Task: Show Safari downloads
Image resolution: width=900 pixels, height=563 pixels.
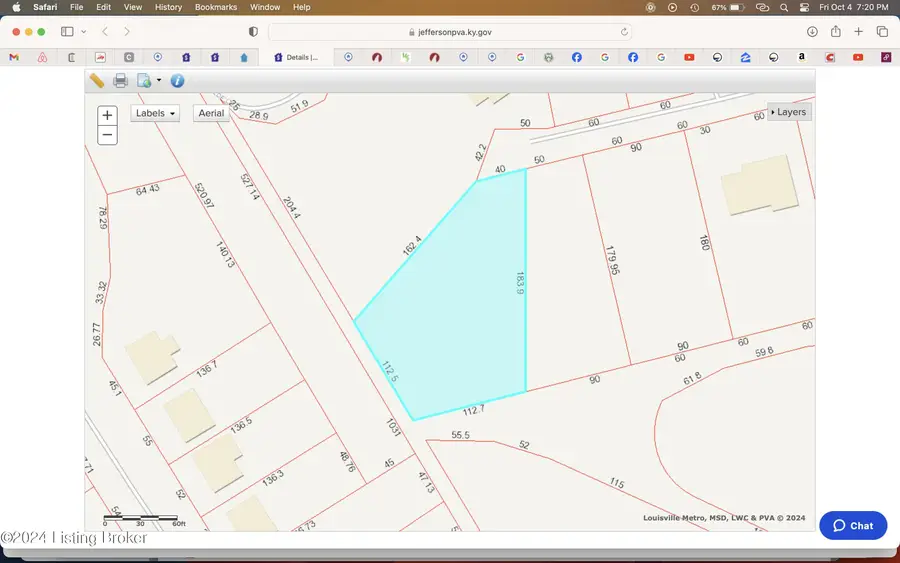Action: pyautogui.click(x=812, y=32)
